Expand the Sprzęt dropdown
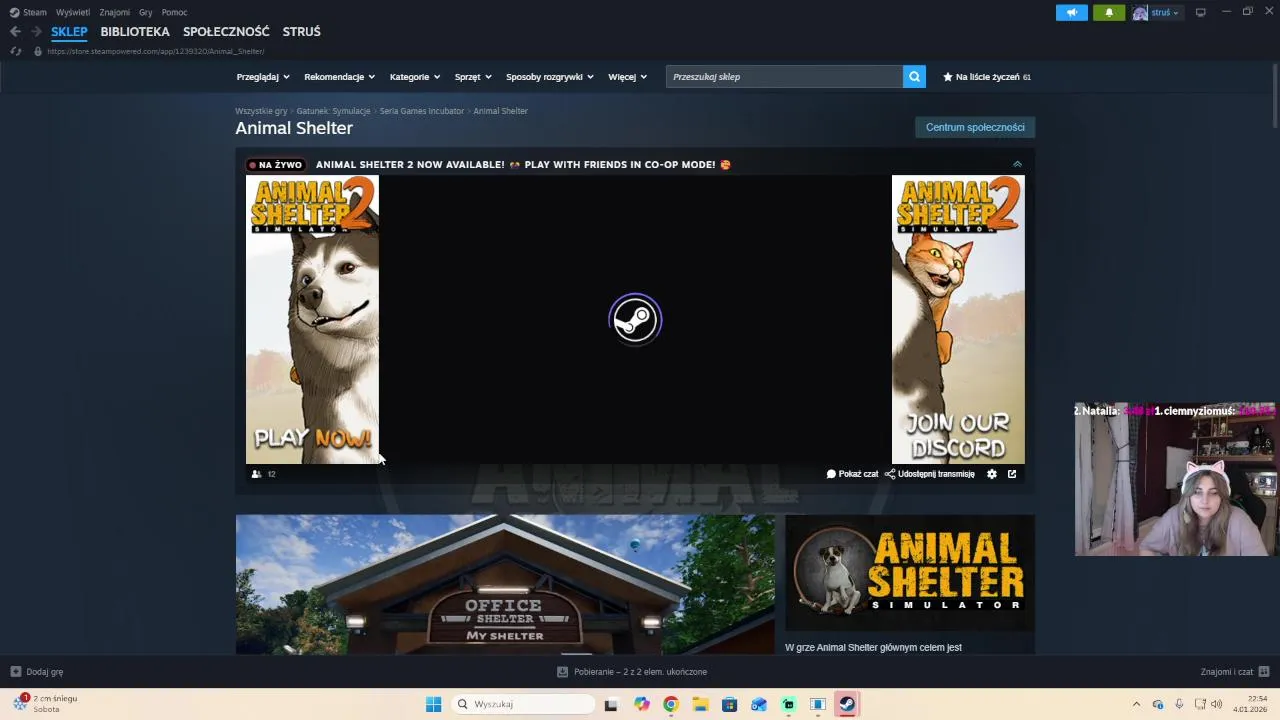Screen dimensions: 1280x720 473,77
